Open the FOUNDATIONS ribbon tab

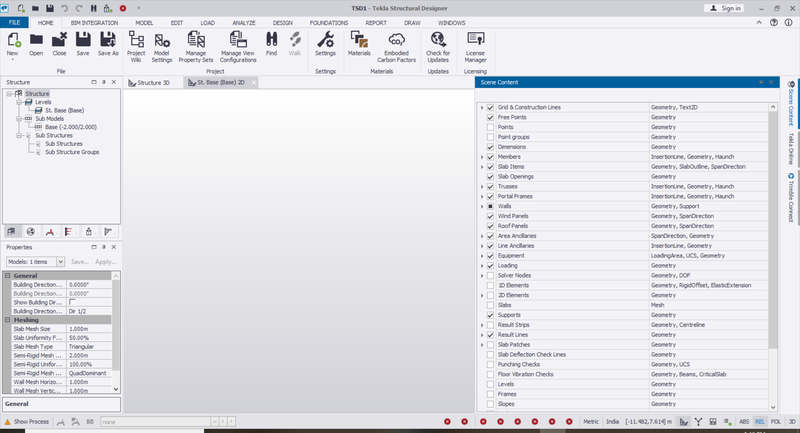(x=329, y=23)
